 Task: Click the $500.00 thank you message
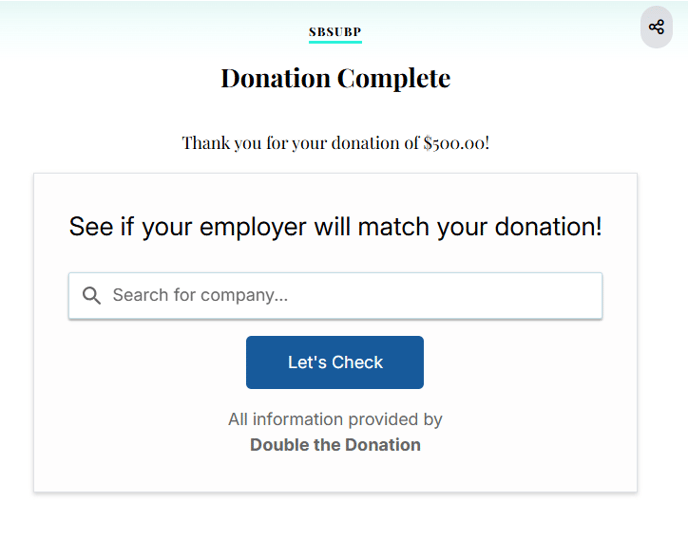[336, 143]
